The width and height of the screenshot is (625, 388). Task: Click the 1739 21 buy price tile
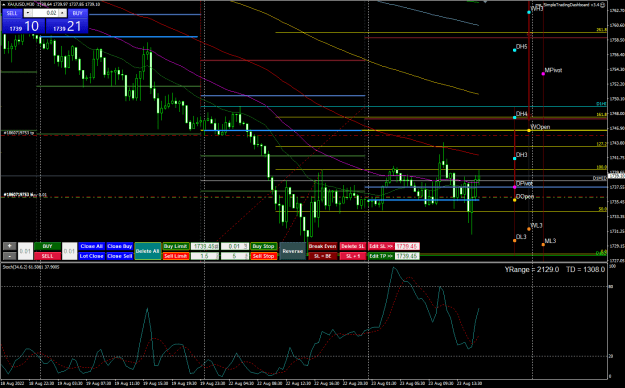67,26
